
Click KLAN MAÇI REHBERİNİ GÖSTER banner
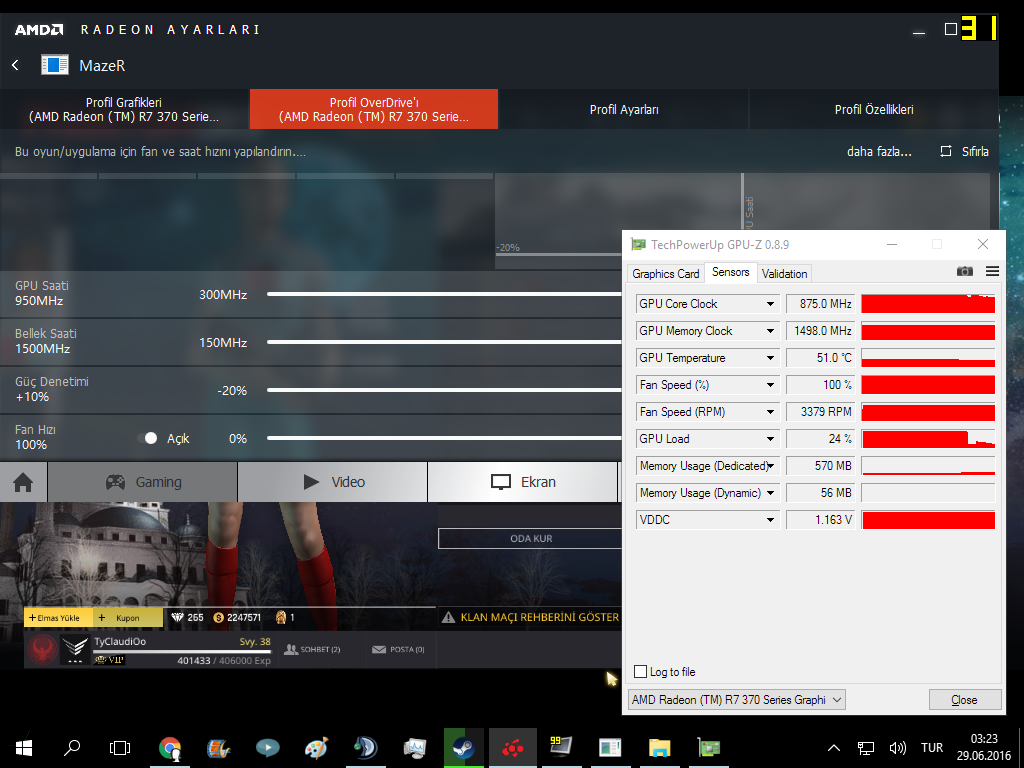[530, 617]
